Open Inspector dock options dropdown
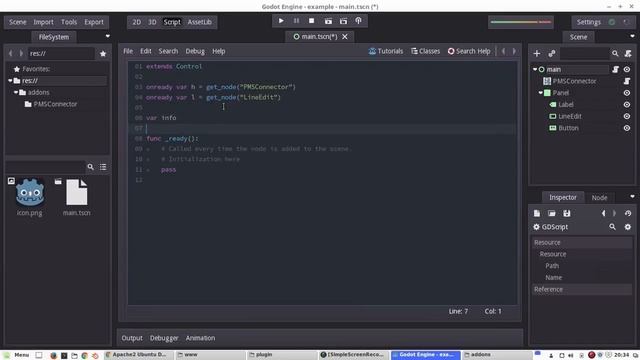Screen dimensions: 640x360 click(x=632, y=197)
